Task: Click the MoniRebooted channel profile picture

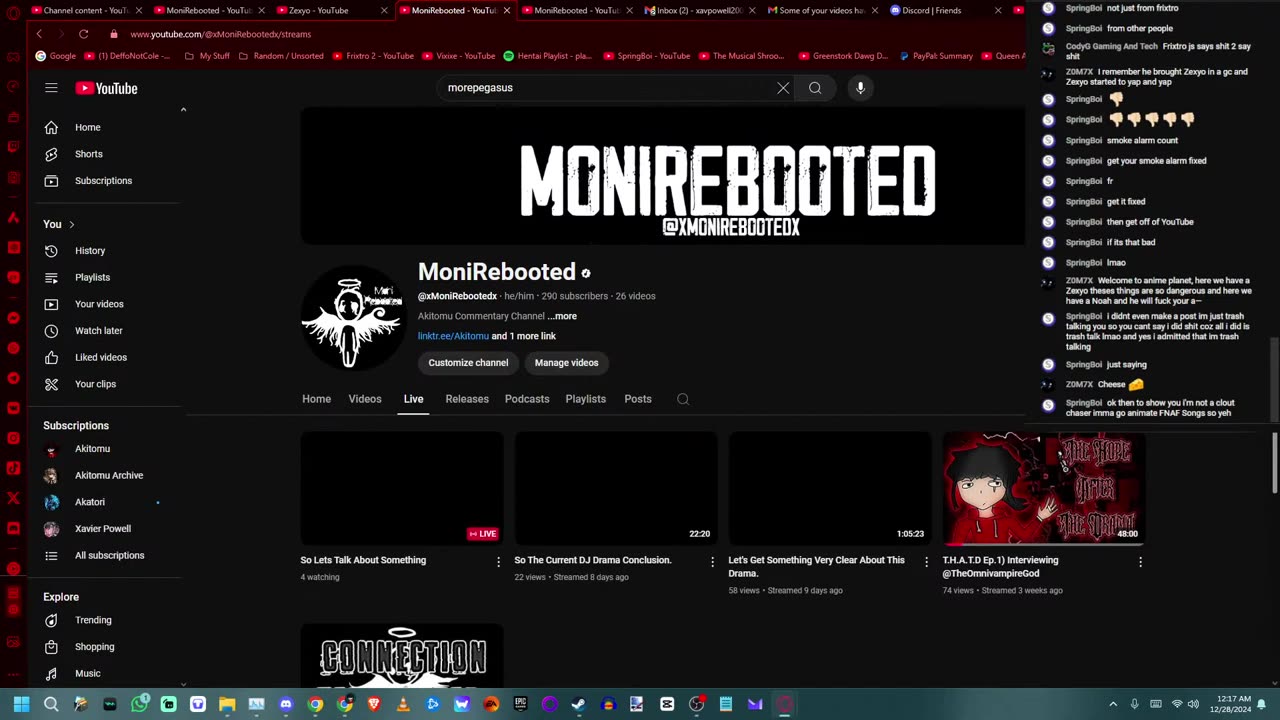Action: coord(352,318)
